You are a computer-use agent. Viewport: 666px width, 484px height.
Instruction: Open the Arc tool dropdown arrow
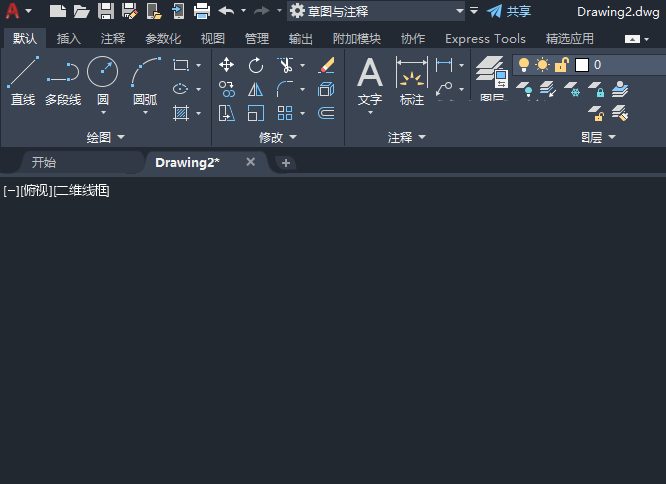tap(145, 113)
